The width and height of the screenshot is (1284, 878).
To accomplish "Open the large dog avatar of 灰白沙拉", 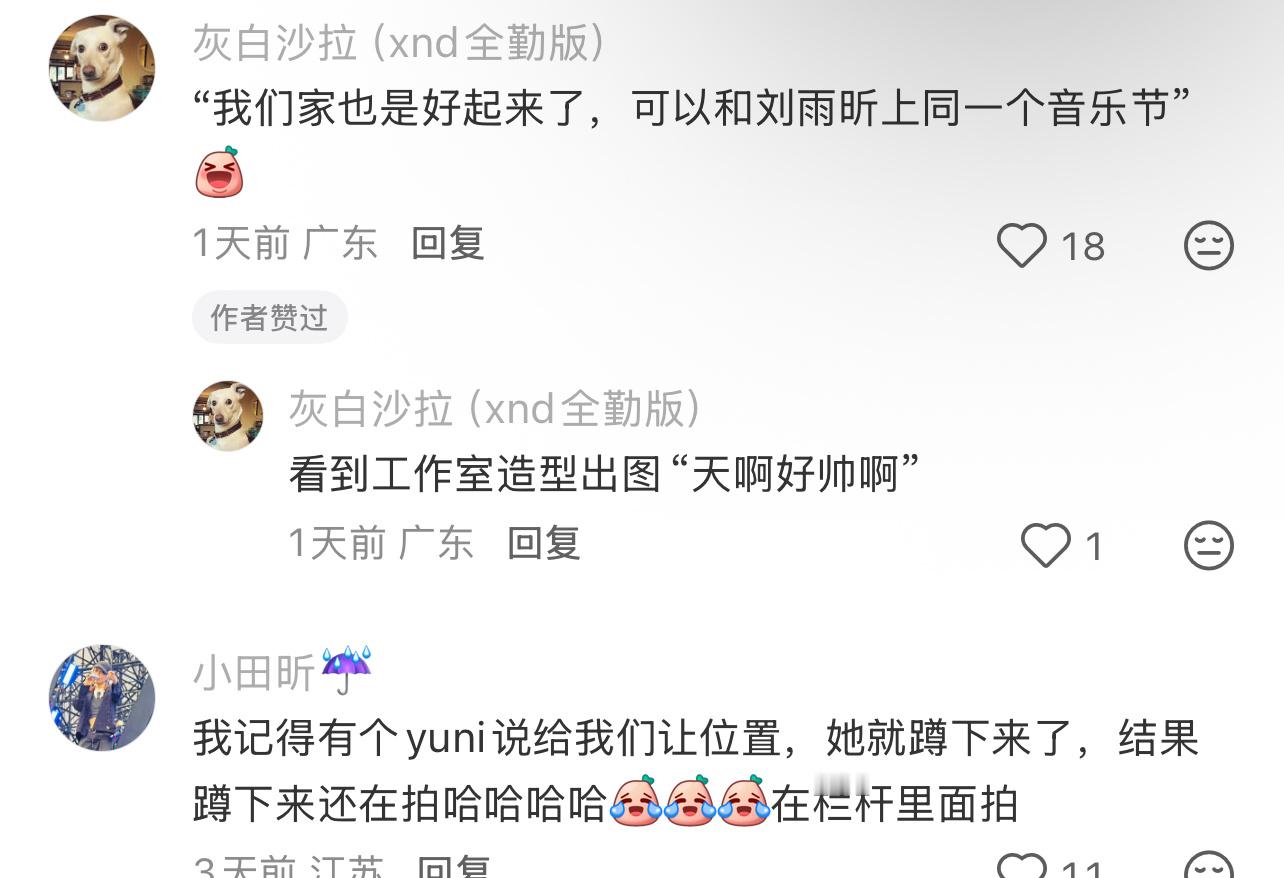I will [102, 68].
